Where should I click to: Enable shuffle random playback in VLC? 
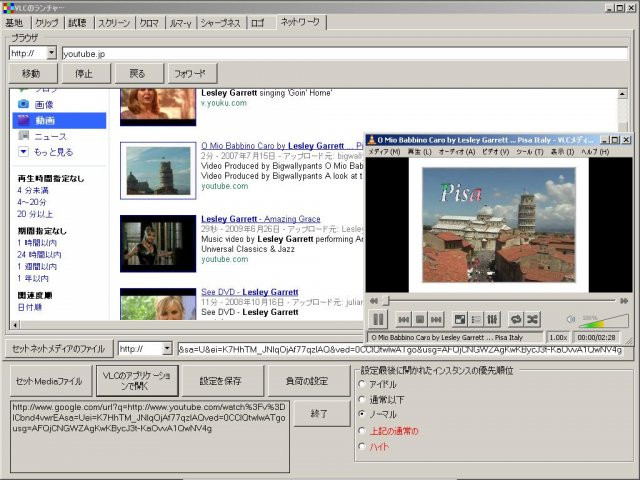coord(532,320)
